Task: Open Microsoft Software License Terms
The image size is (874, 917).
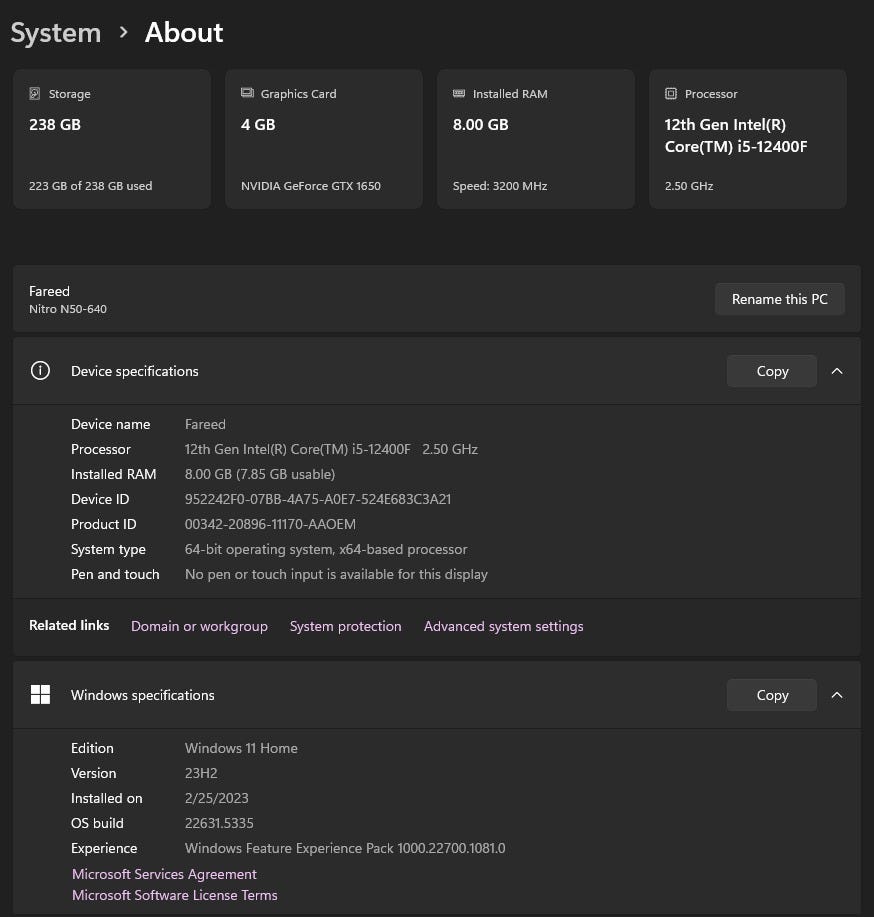Action: (x=175, y=895)
